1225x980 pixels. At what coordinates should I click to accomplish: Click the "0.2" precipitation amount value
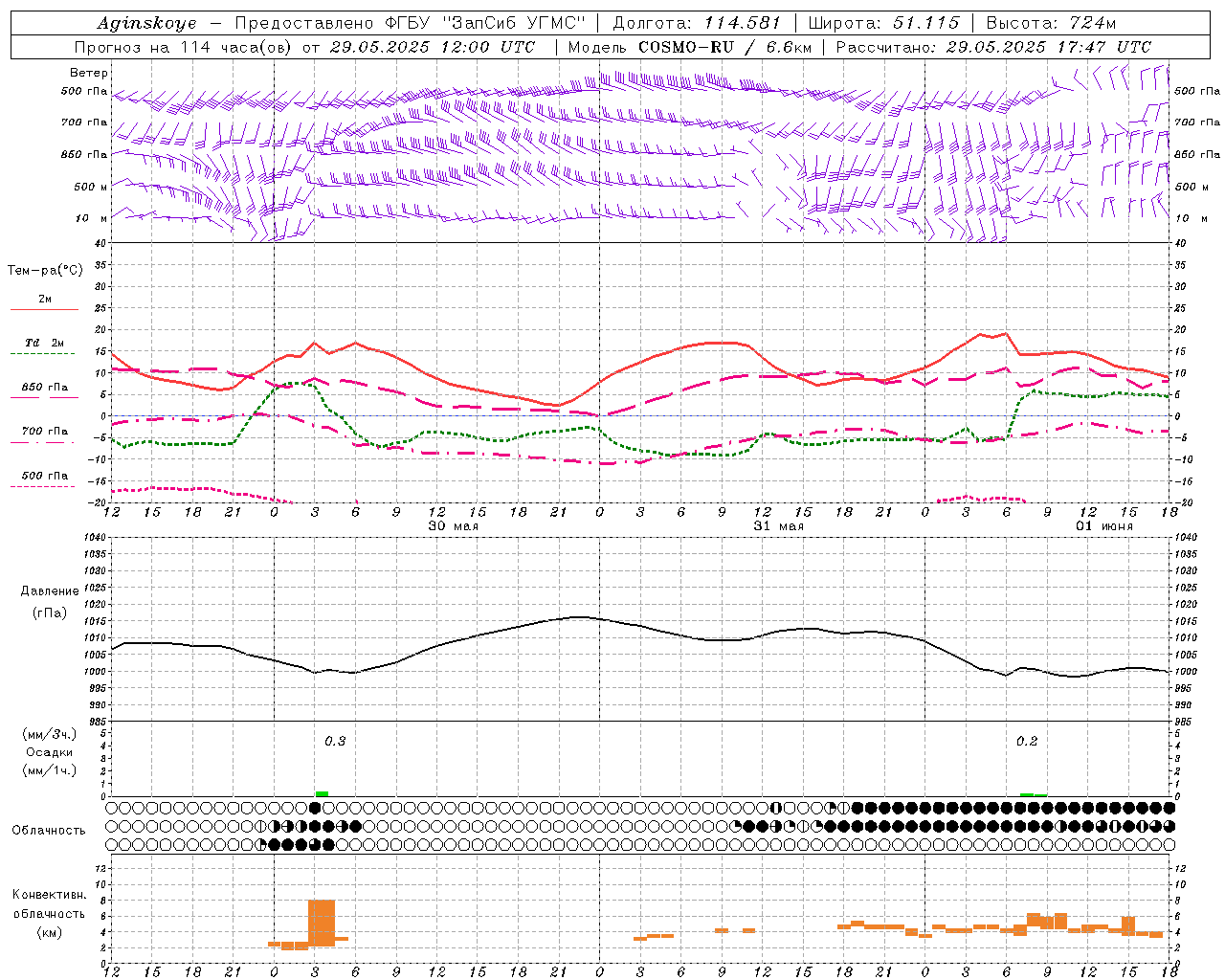point(1027,741)
